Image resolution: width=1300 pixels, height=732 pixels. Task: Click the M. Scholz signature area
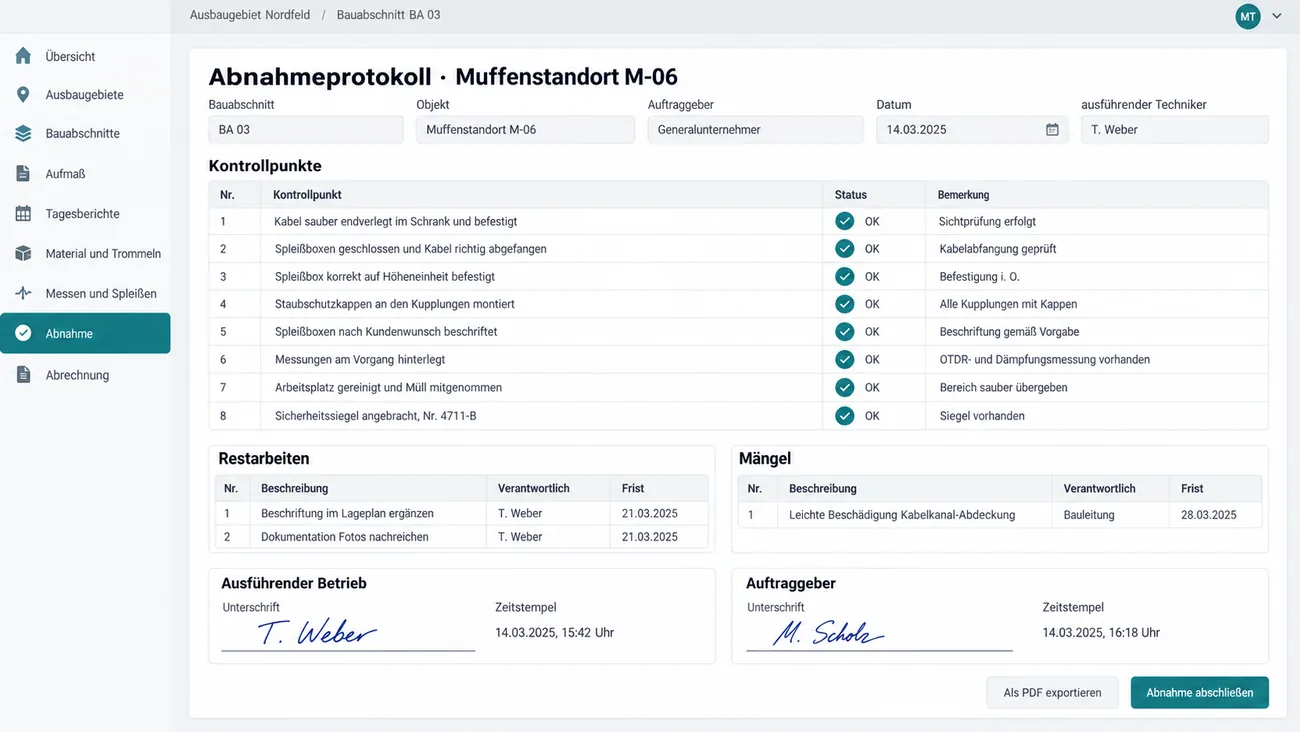click(x=879, y=633)
